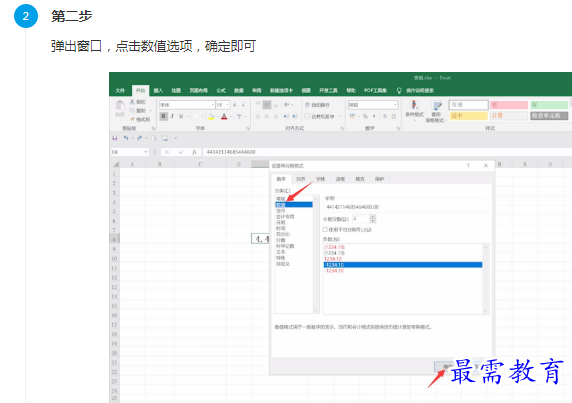The height and width of the screenshot is (403, 572).
Task: Click the percent style icon
Action: click(365, 116)
